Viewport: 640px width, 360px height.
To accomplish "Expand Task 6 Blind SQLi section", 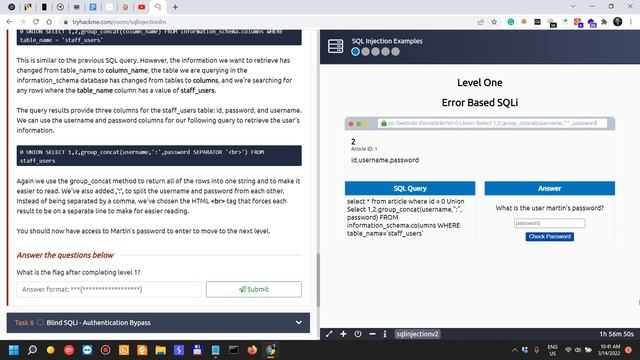I will (158, 322).
